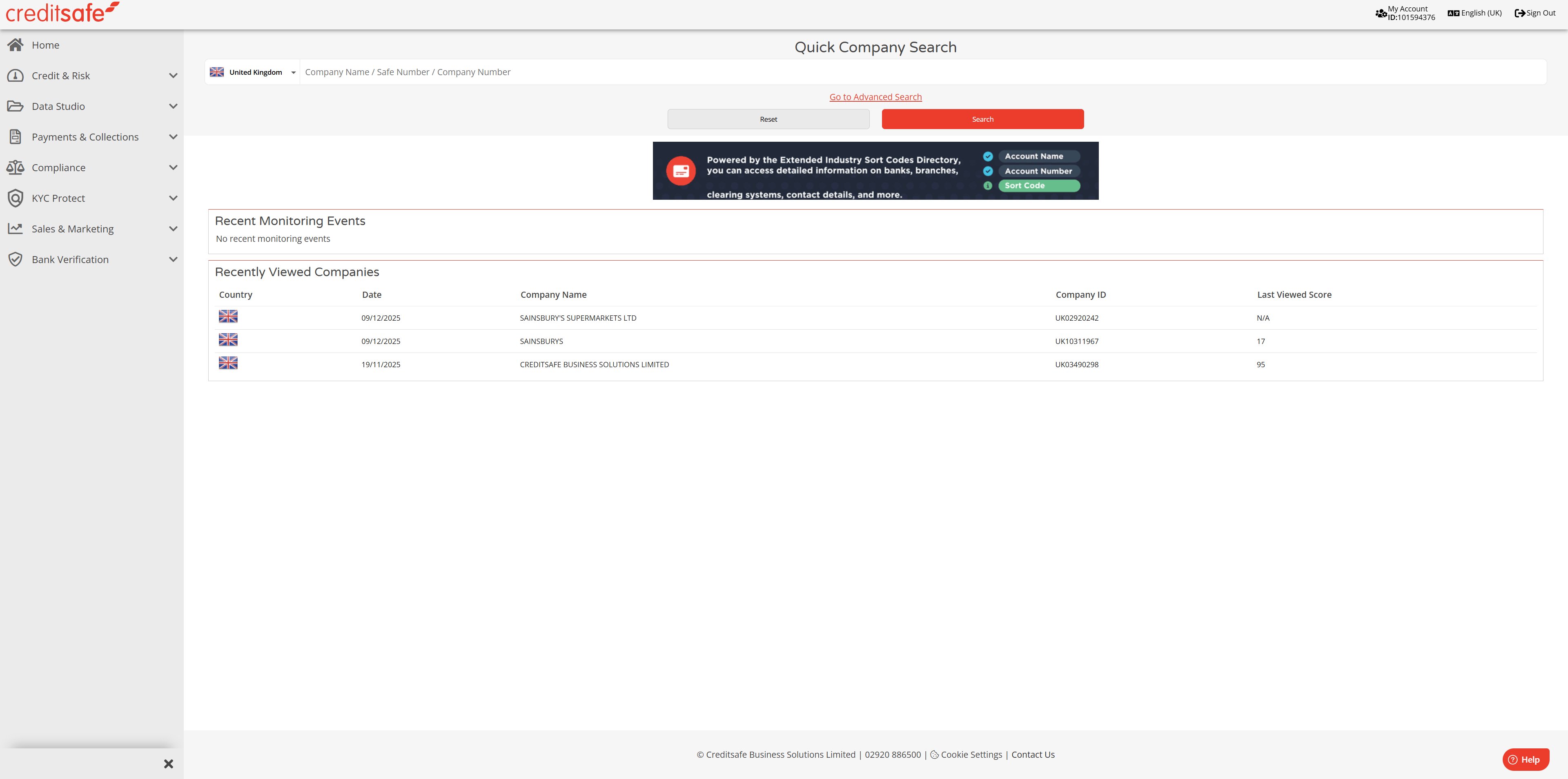1568x779 pixels.
Task: Open the Help chat button
Action: click(1526, 759)
